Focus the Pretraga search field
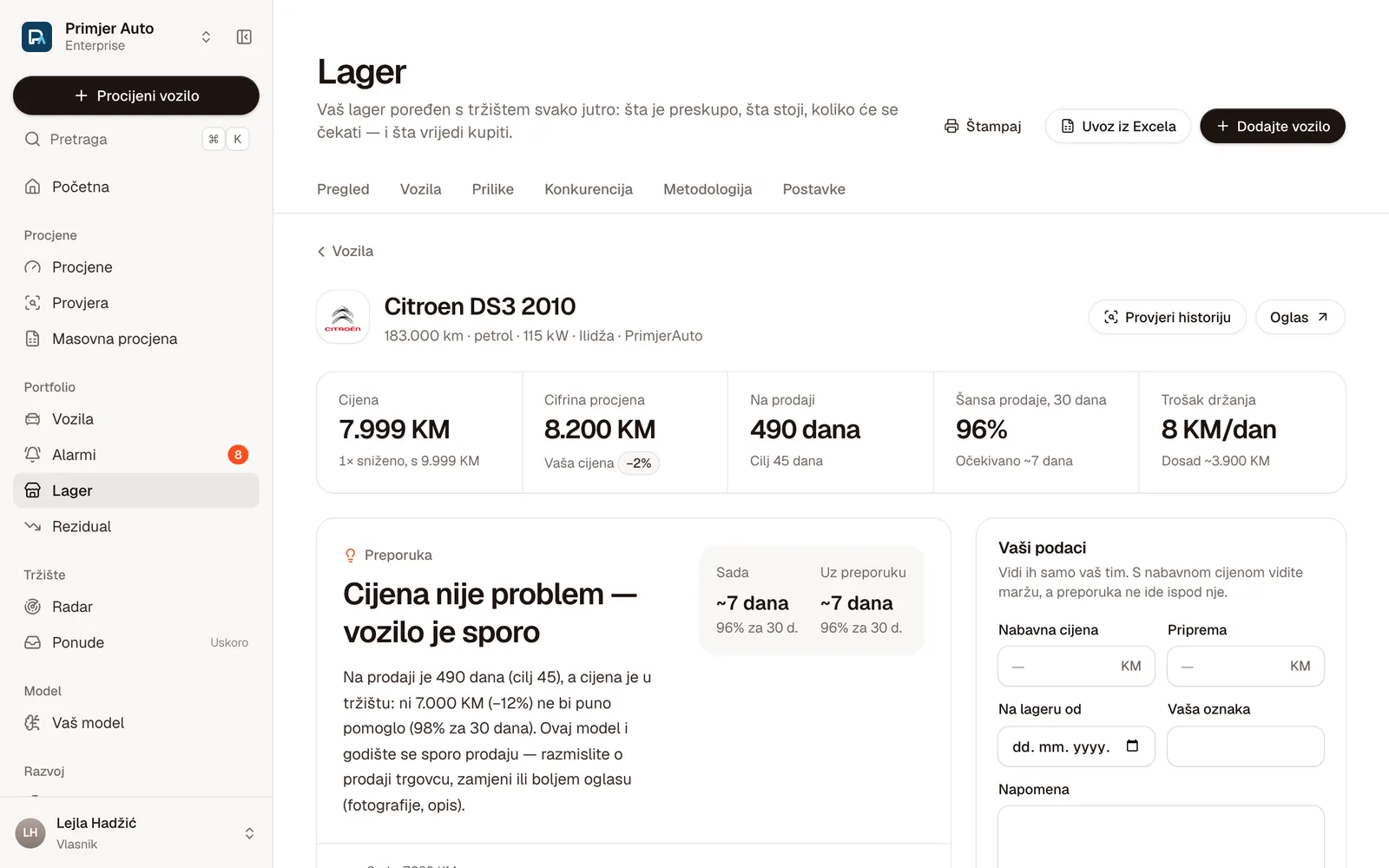The height and width of the screenshot is (868, 1389). point(136,139)
